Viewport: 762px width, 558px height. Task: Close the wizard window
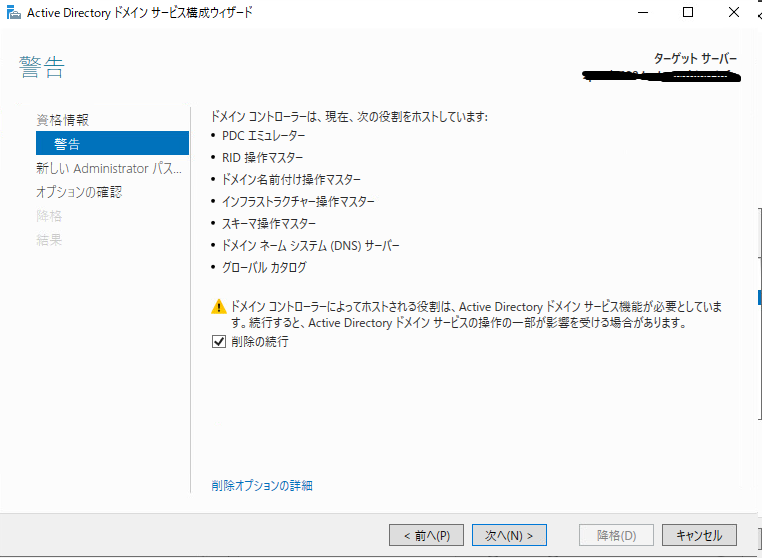(734, 13)
